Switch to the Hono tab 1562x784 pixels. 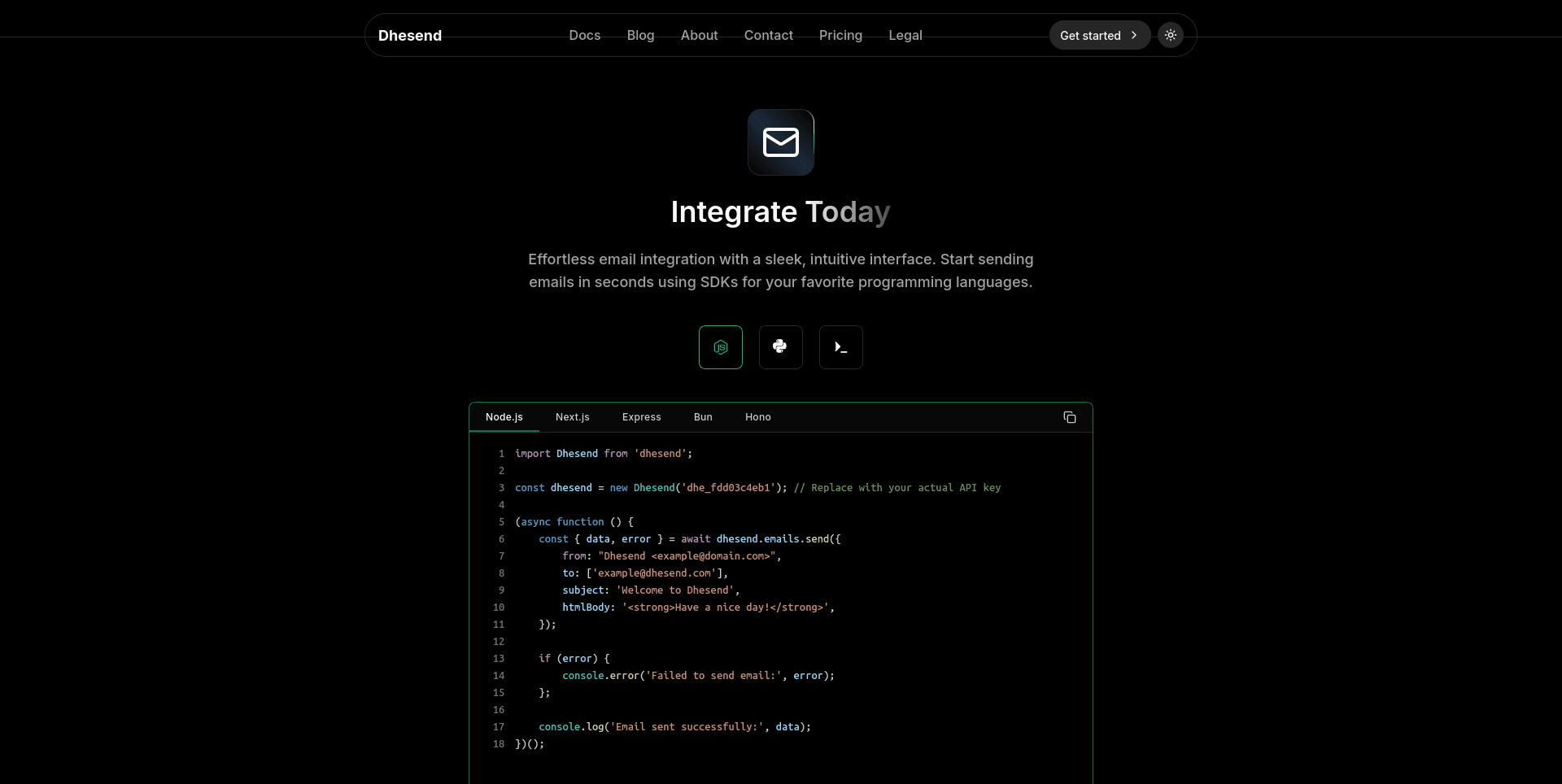click(x=757, y=417)
